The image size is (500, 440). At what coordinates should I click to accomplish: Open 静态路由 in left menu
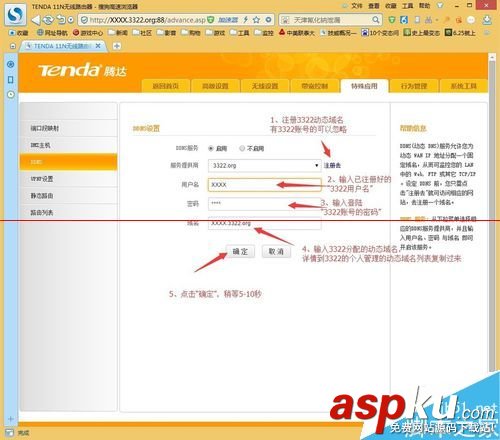point(69,196)
